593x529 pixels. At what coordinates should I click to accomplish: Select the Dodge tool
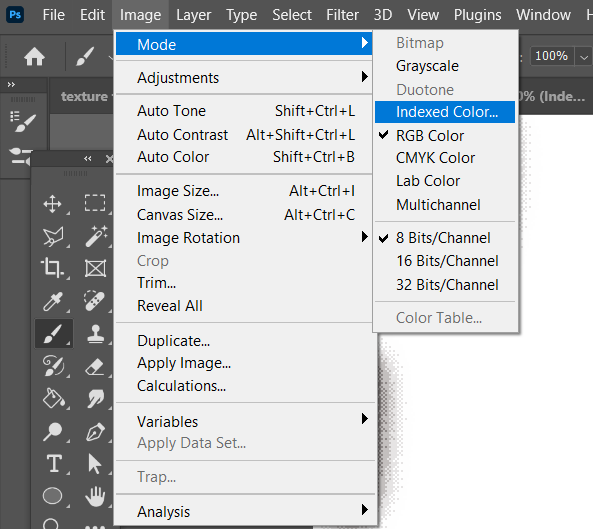(52, 431)
